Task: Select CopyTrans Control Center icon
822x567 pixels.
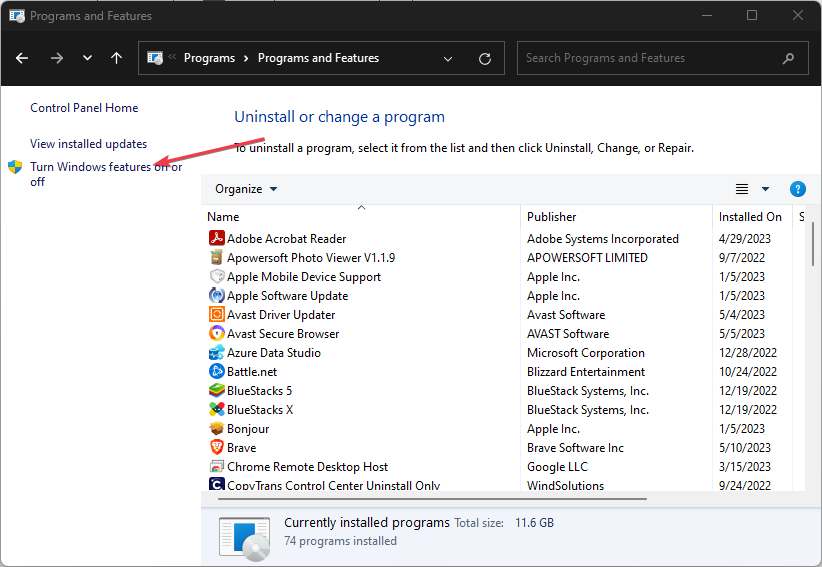Action: click(217, 484)
